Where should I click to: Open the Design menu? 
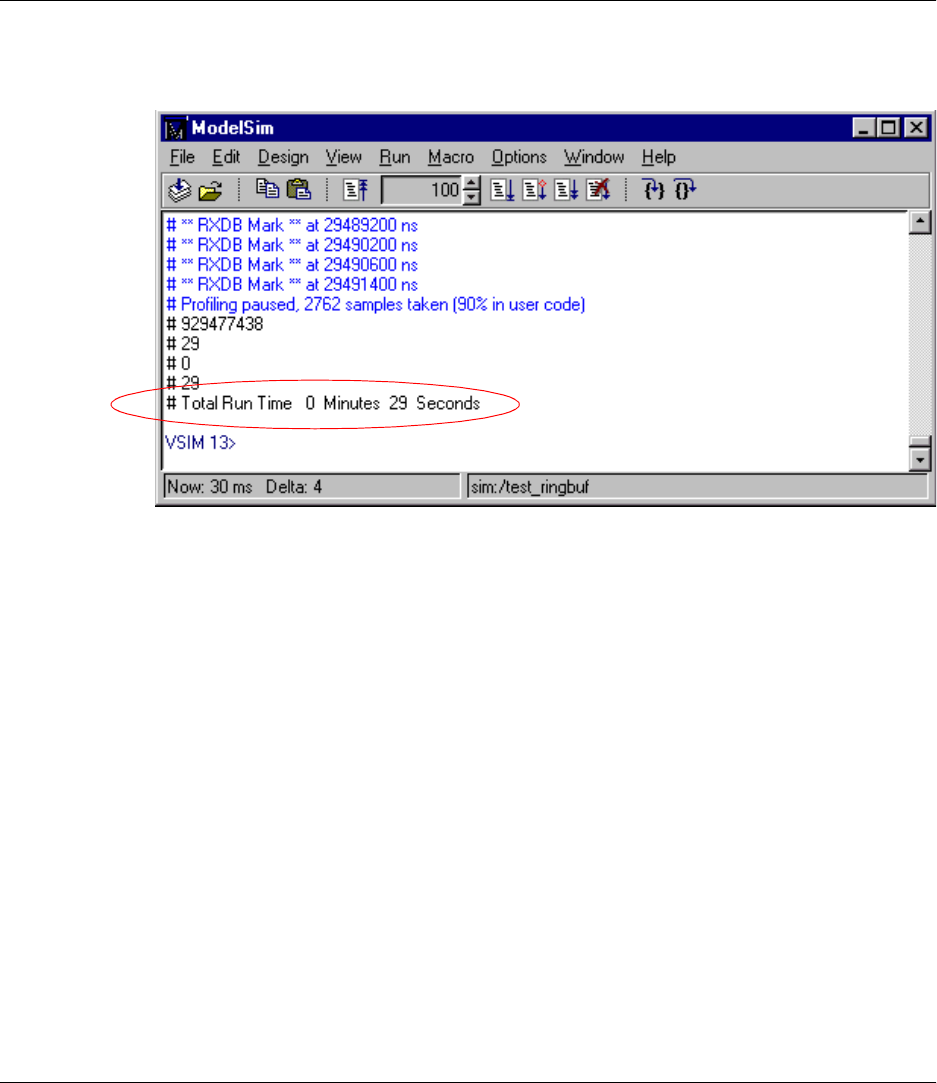click(x=283, y=157)
